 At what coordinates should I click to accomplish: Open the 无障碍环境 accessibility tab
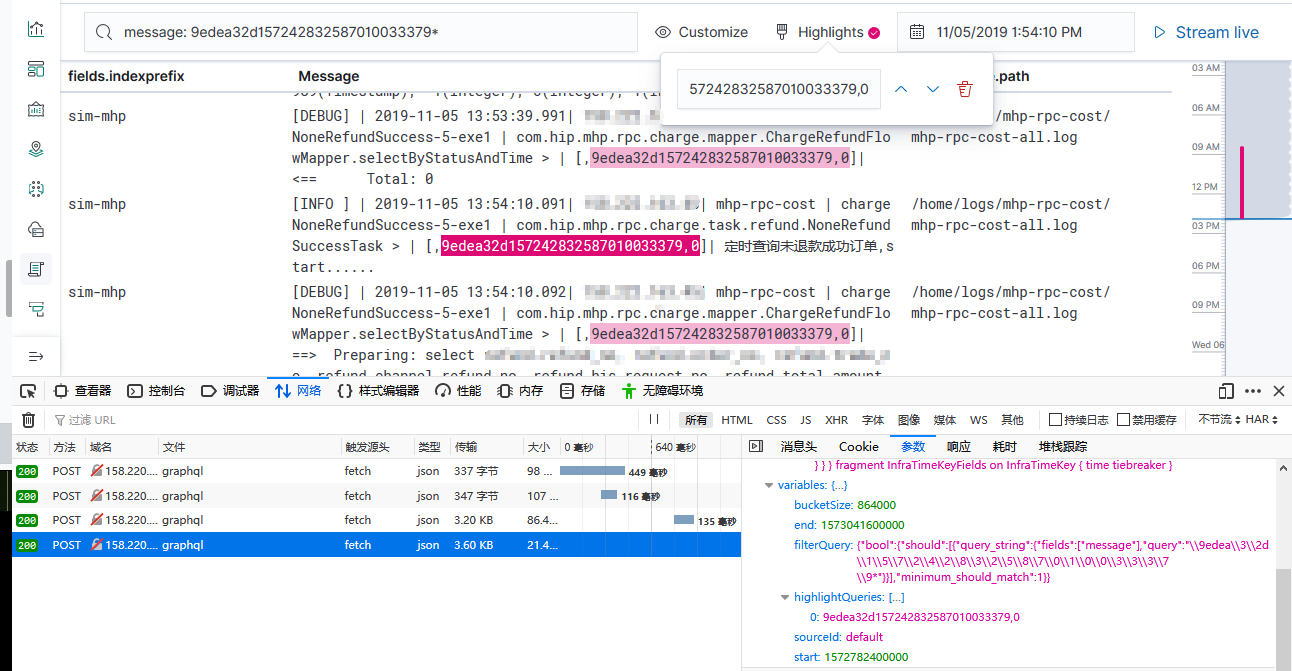click(662, 391)
